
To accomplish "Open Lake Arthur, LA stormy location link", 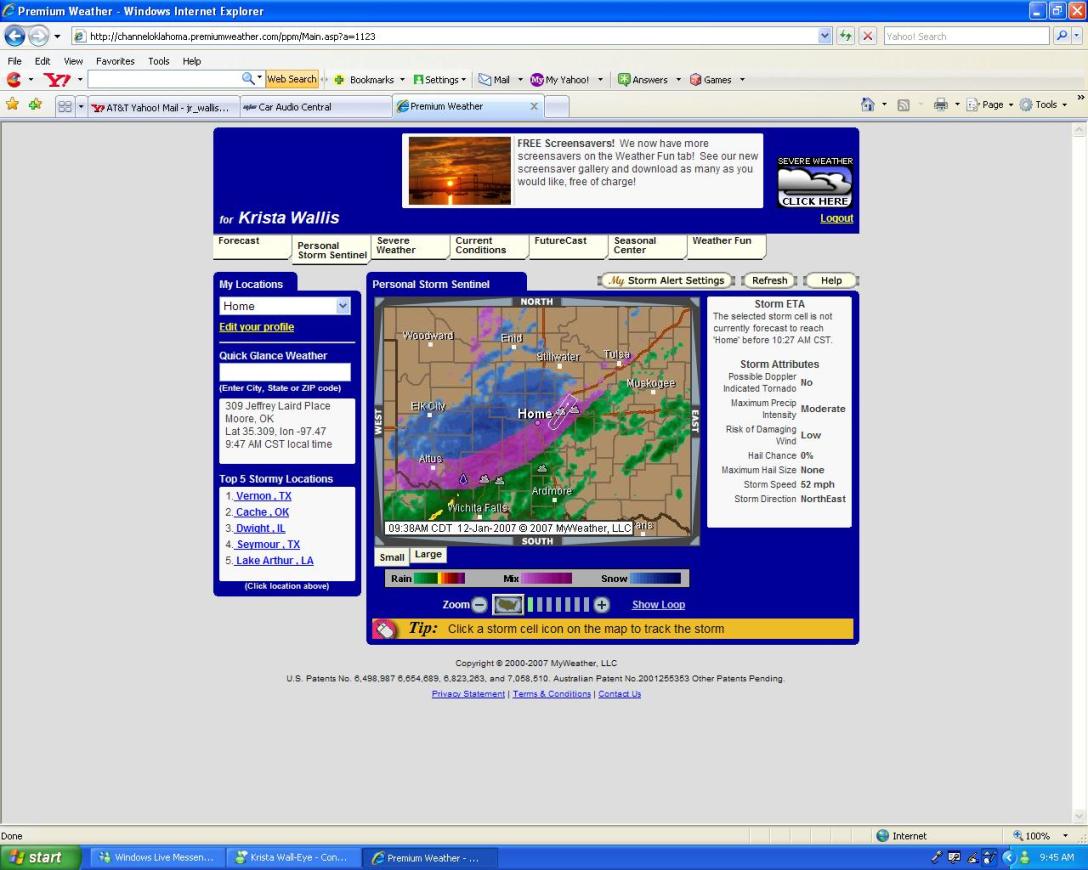I will point(274,561).
